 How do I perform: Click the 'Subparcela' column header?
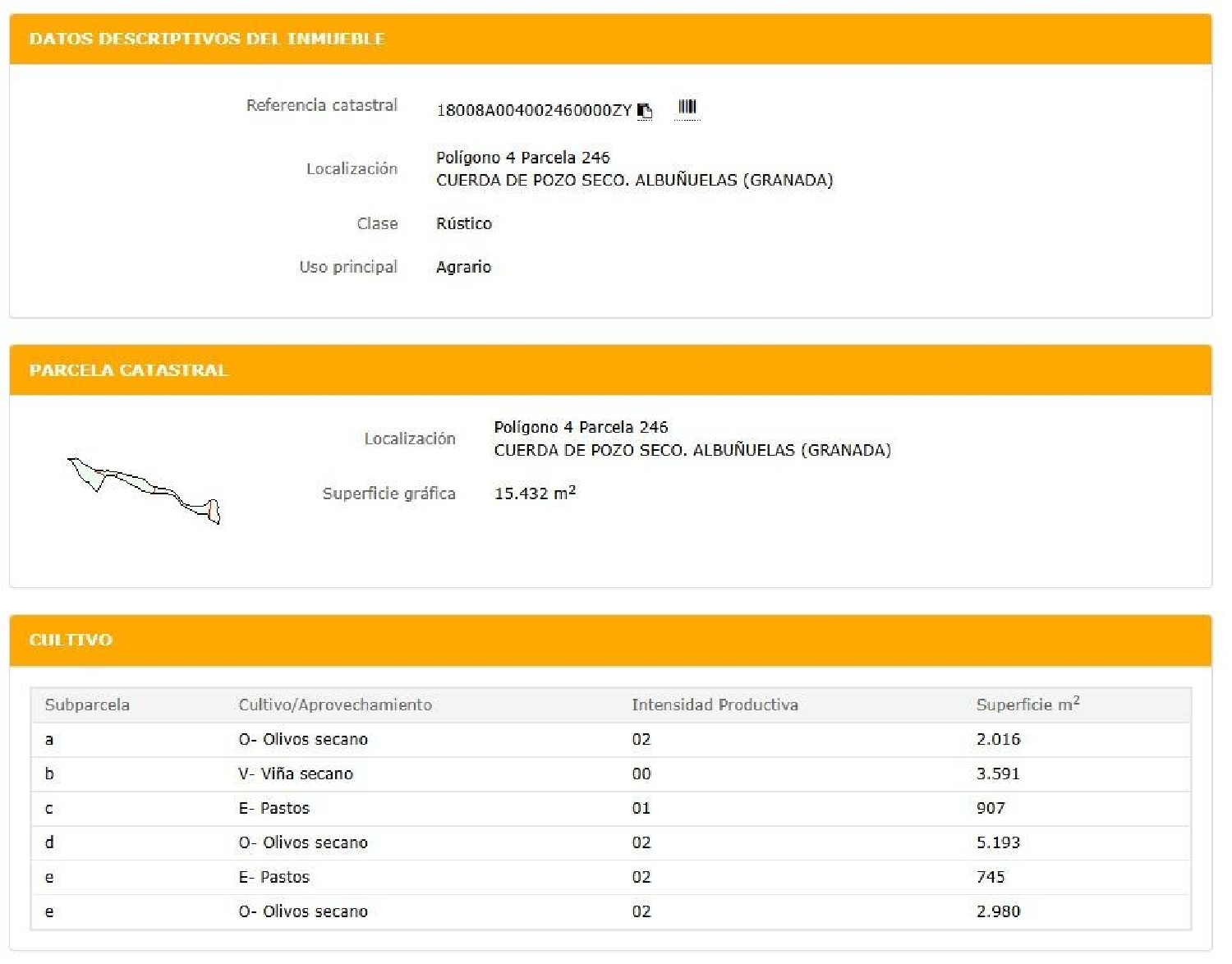click(87, 705)
